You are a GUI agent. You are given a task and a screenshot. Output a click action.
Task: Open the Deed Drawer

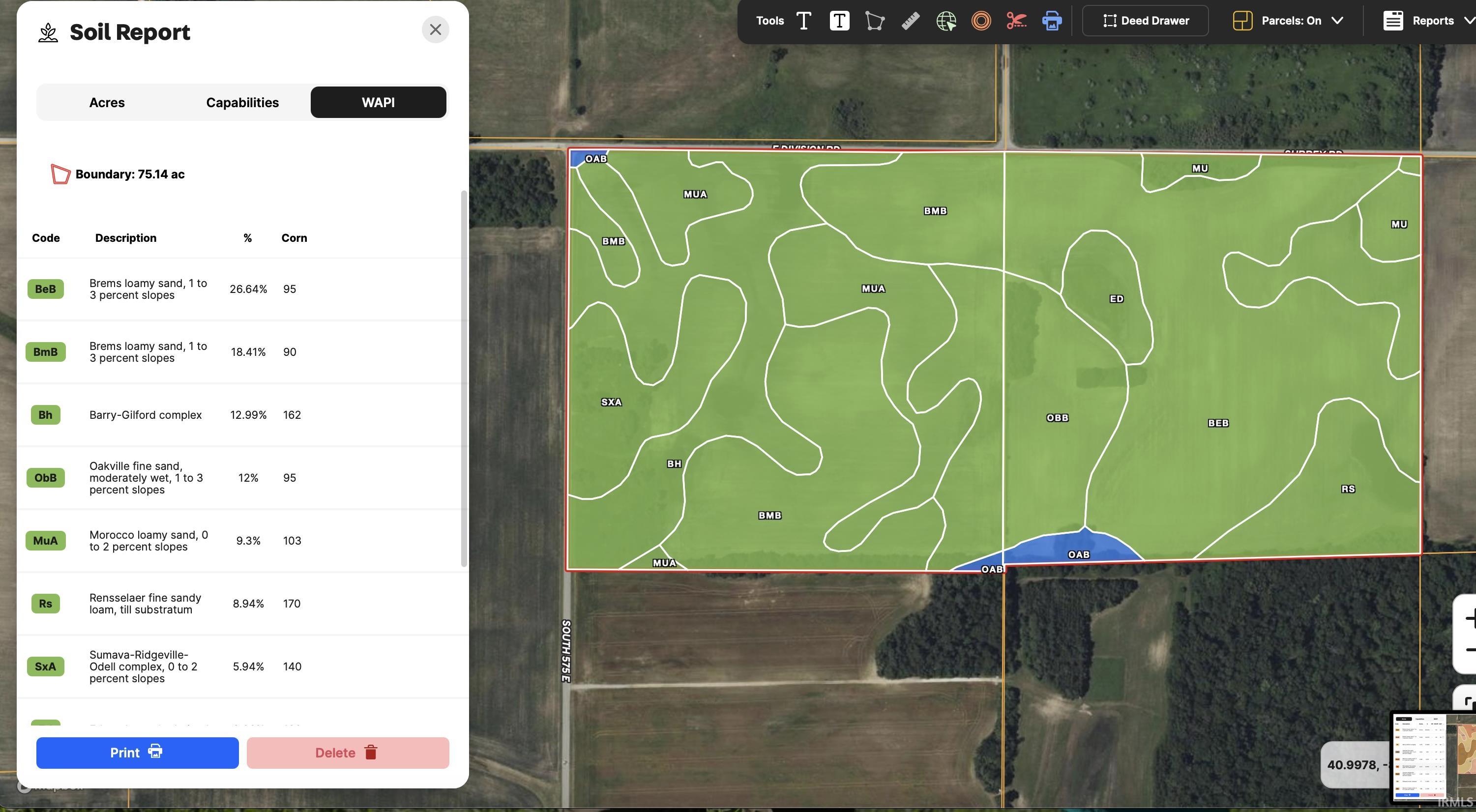1146,21
